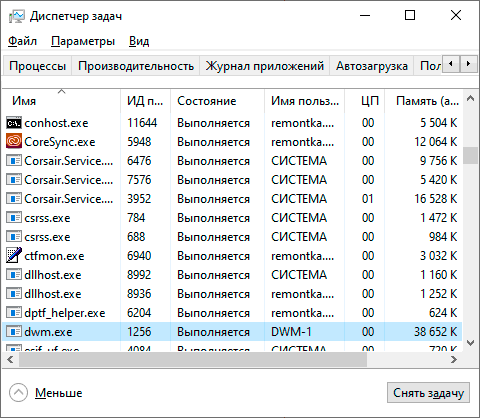
Task: Click PID value 11644
Action: coord(142,123)
